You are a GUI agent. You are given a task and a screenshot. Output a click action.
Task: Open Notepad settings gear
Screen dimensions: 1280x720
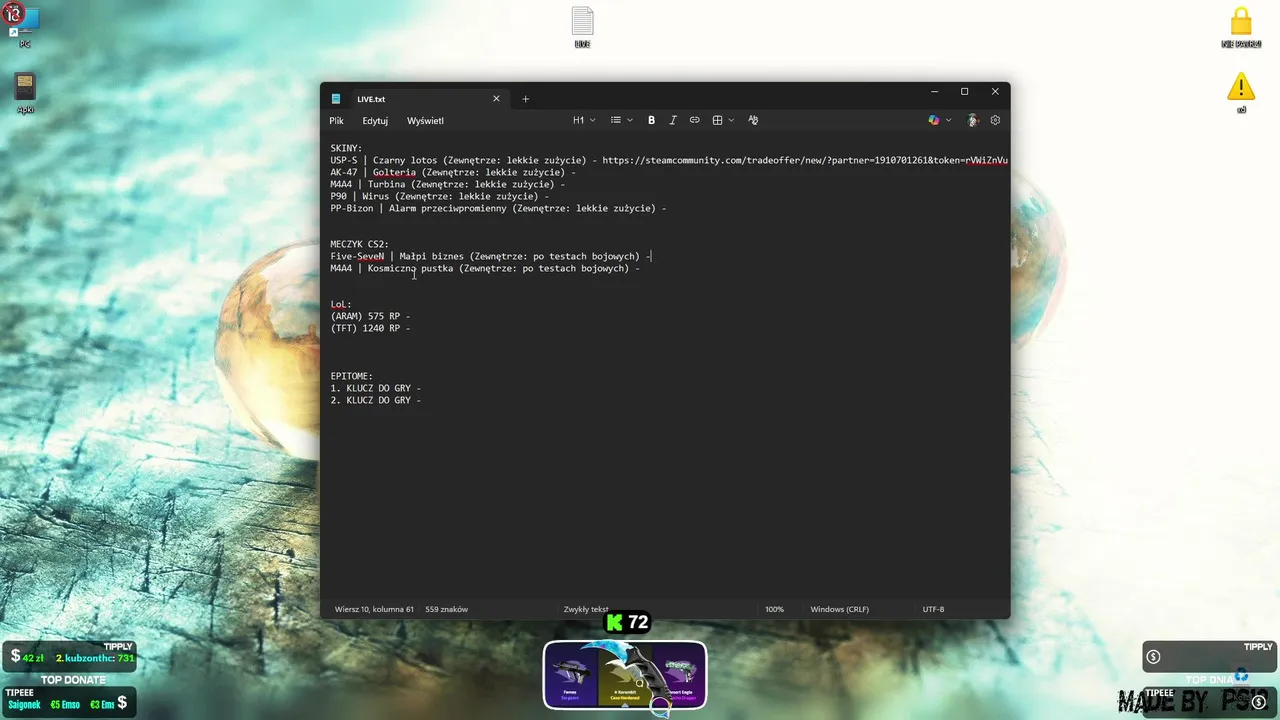(995, 120)
